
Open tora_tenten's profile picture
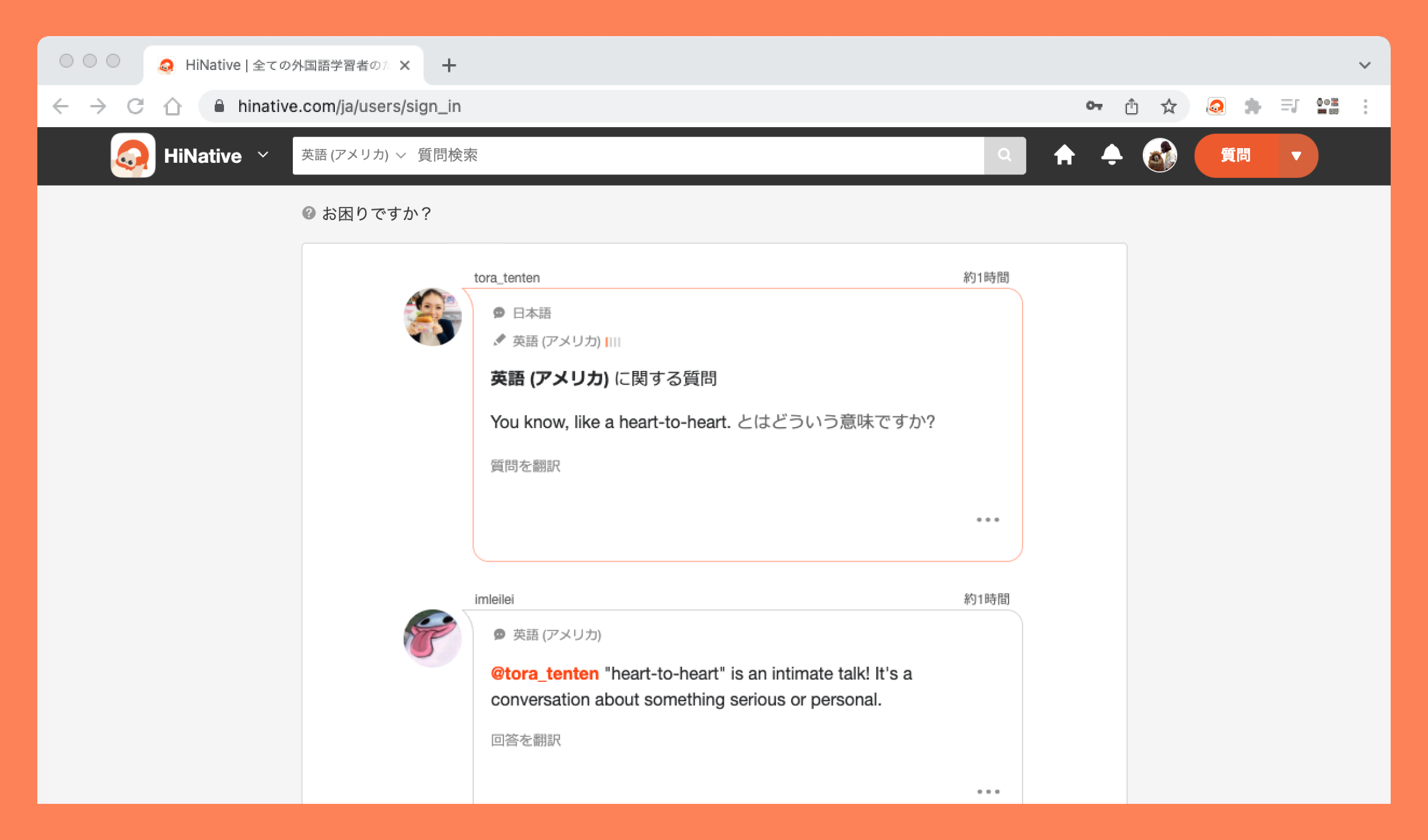(432, 317)
